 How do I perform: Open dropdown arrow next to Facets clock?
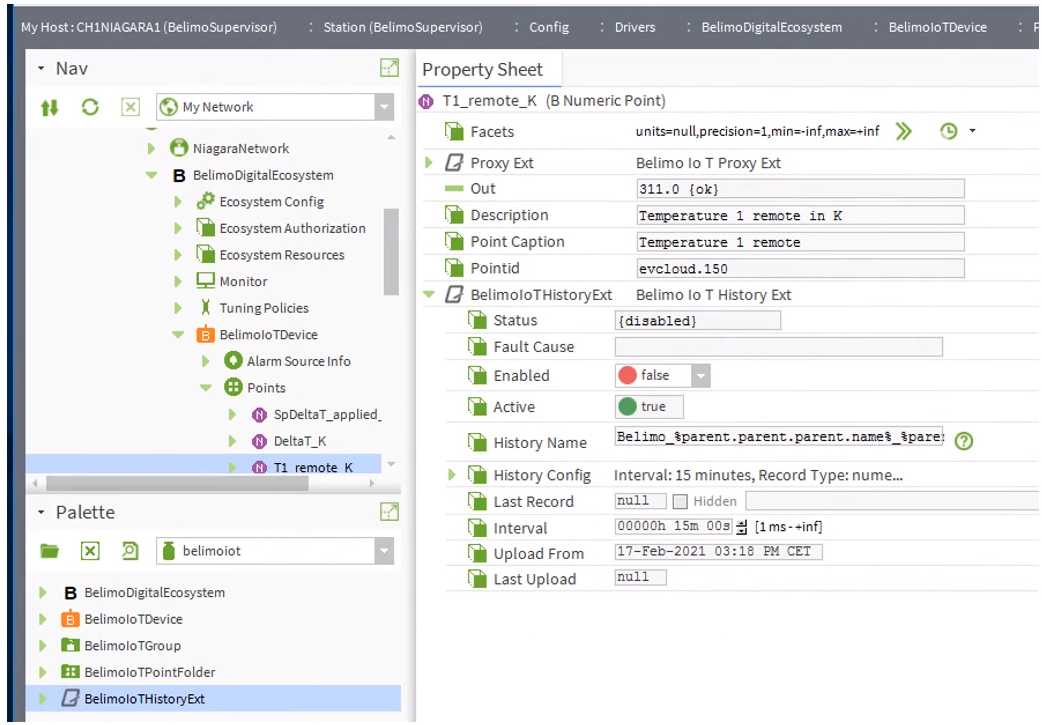(x=972, y=131)
